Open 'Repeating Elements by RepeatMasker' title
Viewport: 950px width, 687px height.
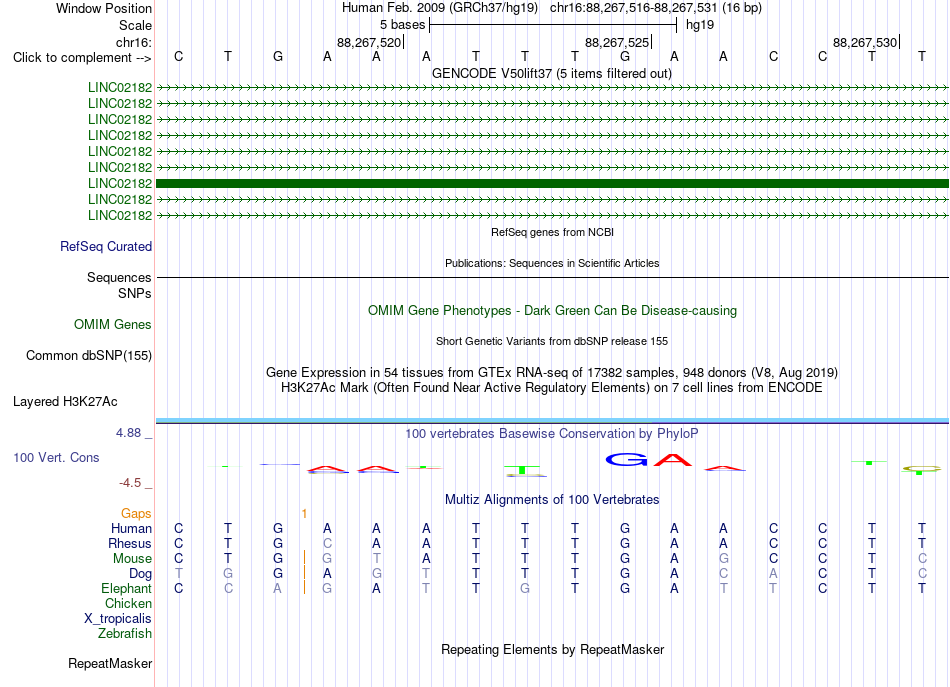(553, 649)
